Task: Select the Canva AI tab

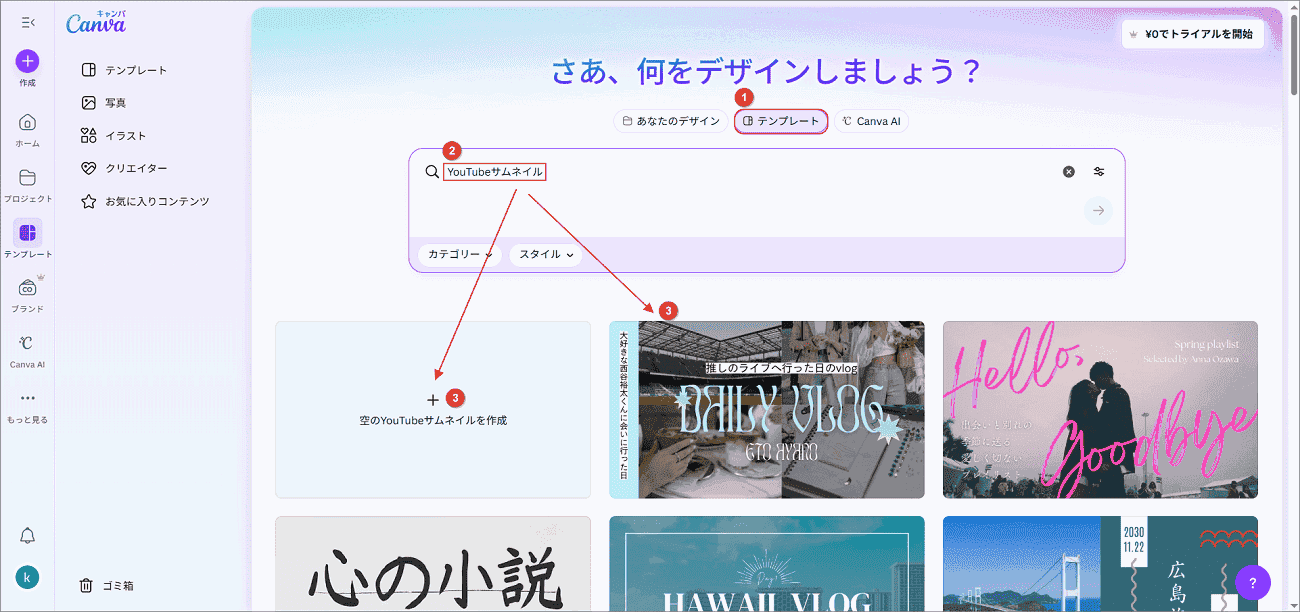Action: (x=871, y=121)
